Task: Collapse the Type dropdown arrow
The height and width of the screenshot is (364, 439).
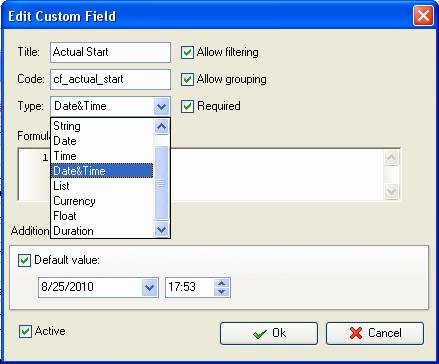Action: pos(162,107)
